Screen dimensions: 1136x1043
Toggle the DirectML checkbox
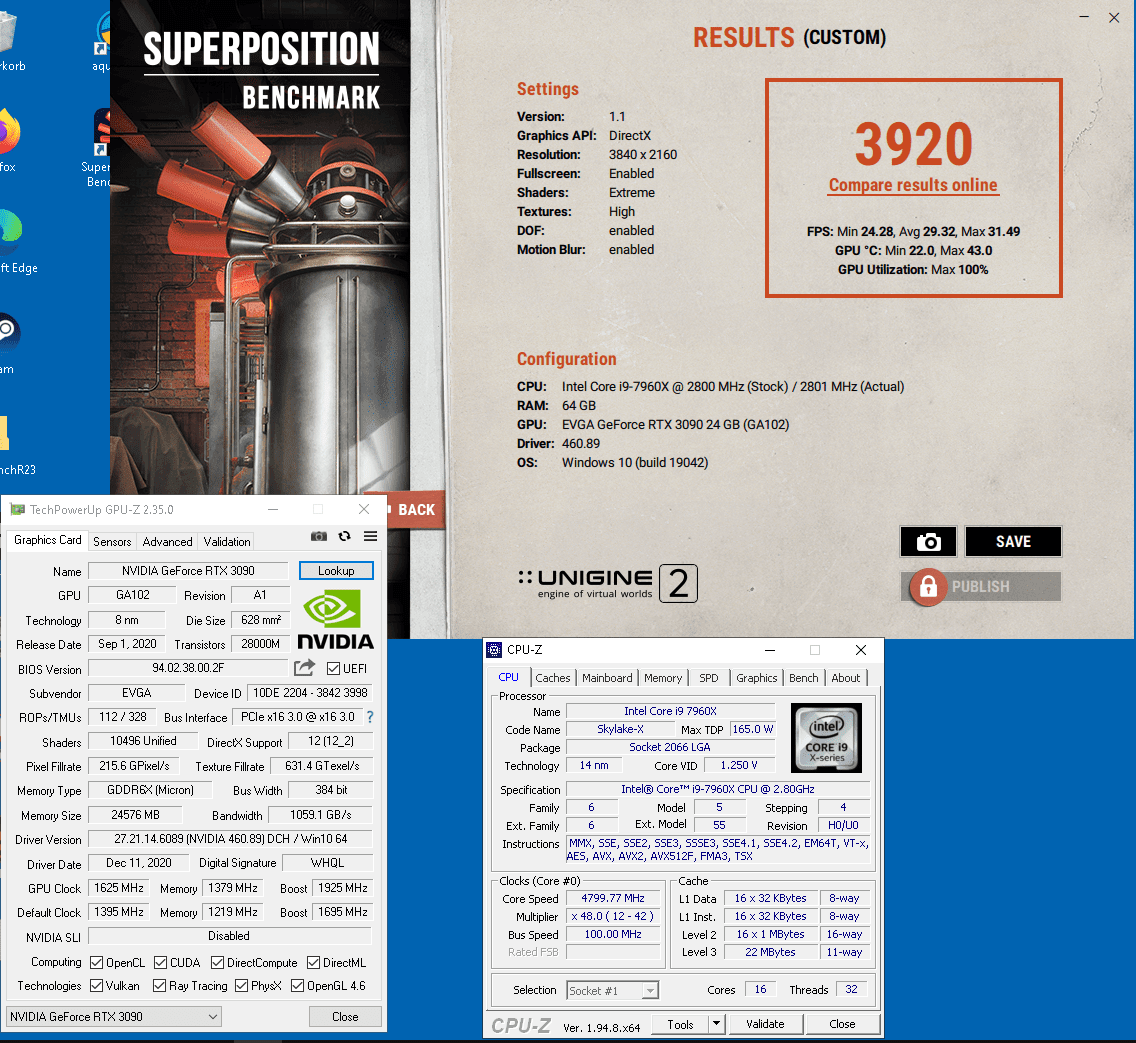314,963
